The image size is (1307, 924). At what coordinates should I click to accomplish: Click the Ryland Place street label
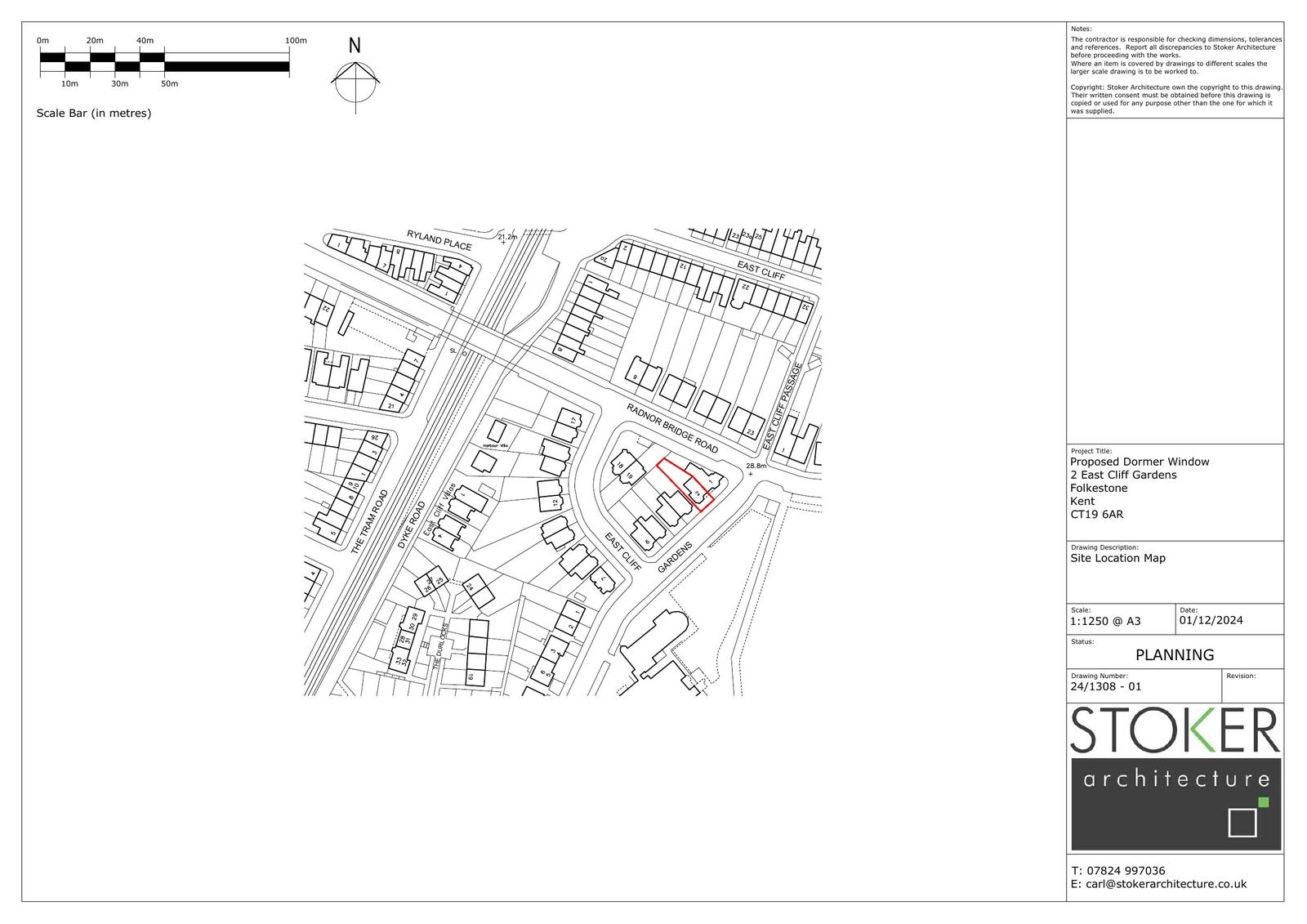click(439, 240)
